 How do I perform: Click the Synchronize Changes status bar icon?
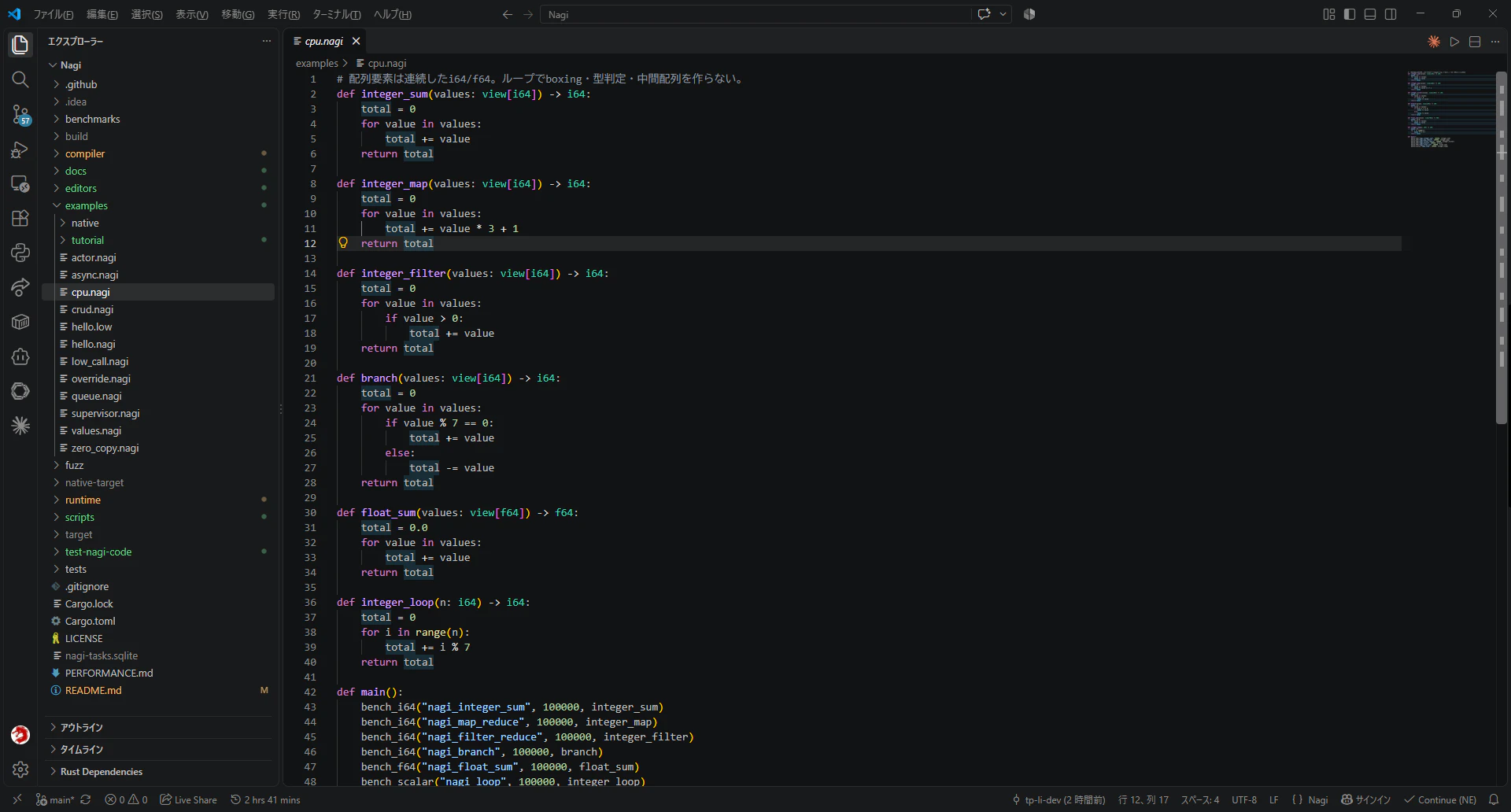86,799
